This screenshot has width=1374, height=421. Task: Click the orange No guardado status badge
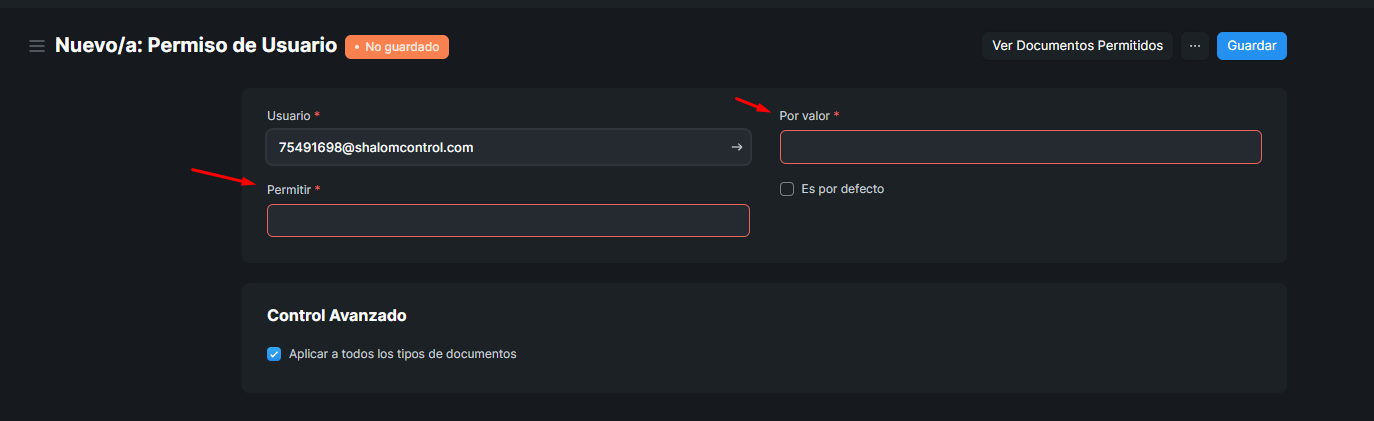[x=397, y=46]
